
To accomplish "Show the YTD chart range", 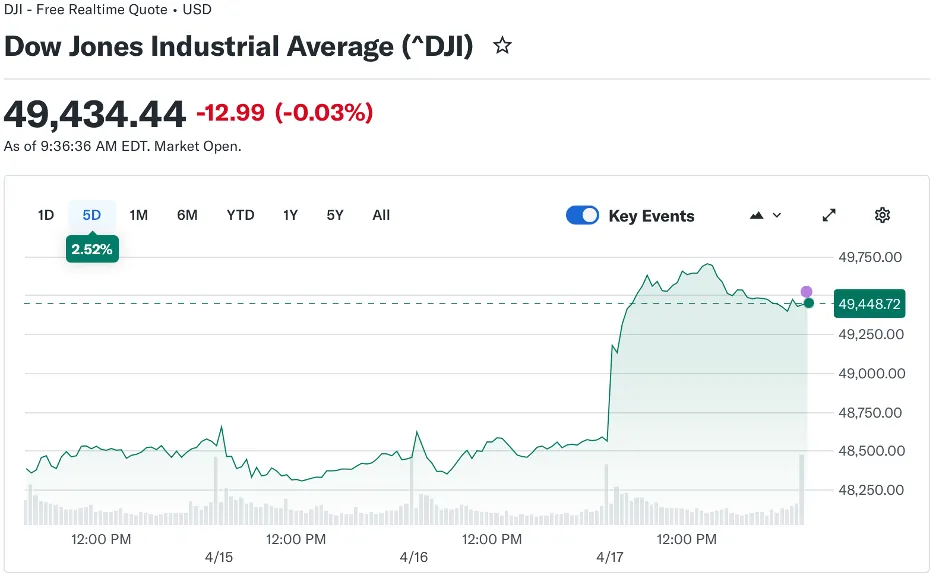I will (240, 215).
